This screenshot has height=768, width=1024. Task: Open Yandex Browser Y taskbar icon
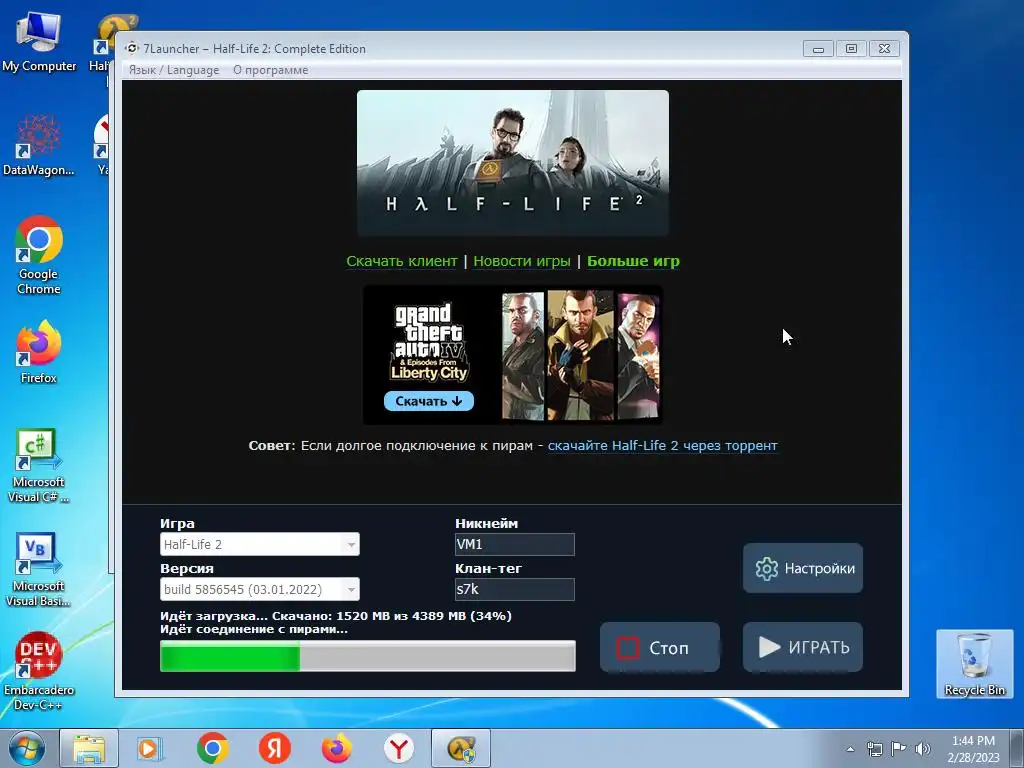[x=398, y=748]
